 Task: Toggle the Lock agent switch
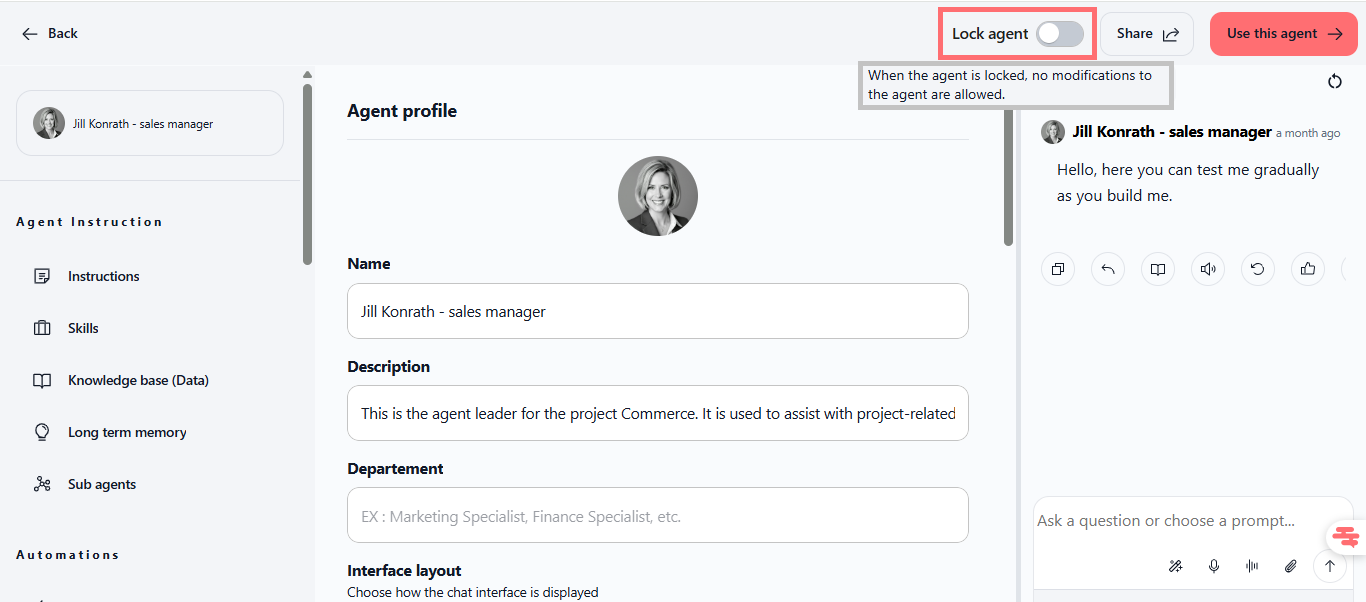tap(1059, 34)
